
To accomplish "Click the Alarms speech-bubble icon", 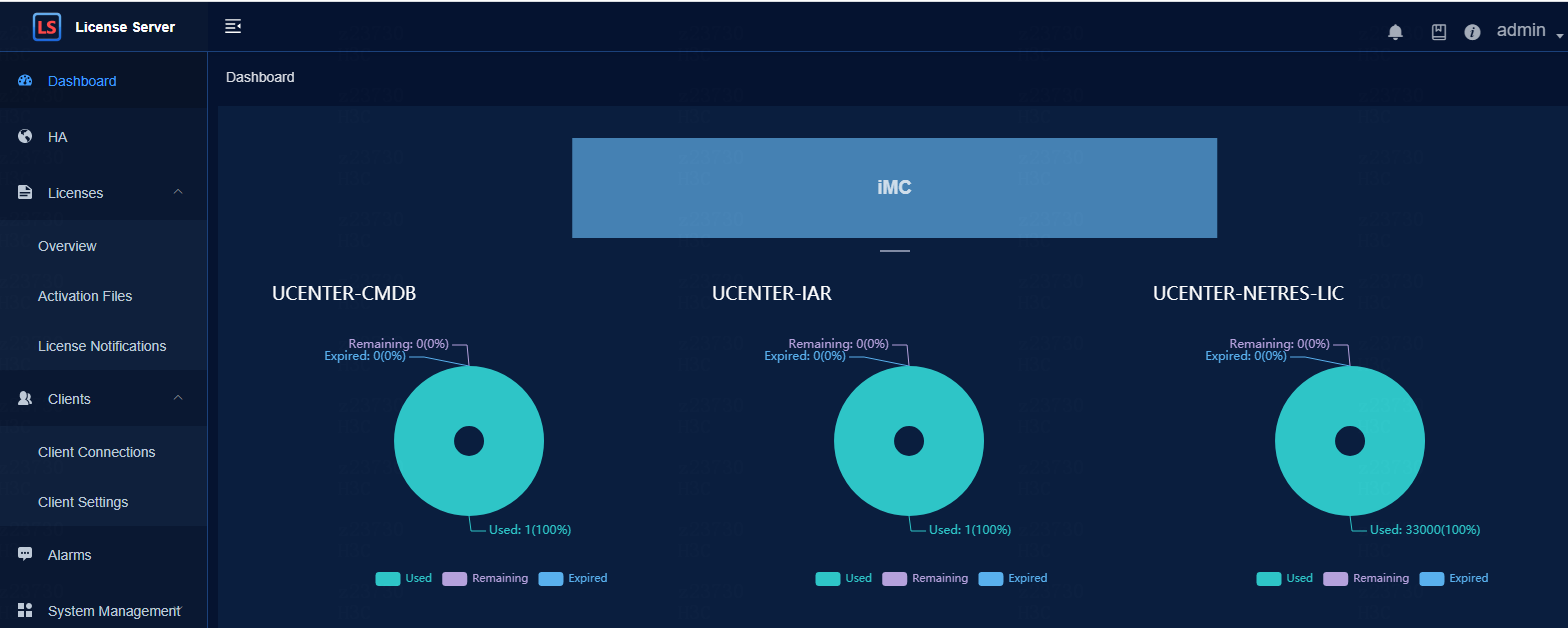I will click(x=26, y=555).
